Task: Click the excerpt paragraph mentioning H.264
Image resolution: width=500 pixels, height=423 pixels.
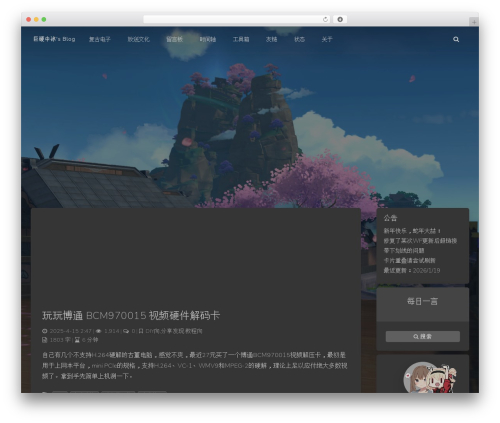Action: tap(195, 365)
